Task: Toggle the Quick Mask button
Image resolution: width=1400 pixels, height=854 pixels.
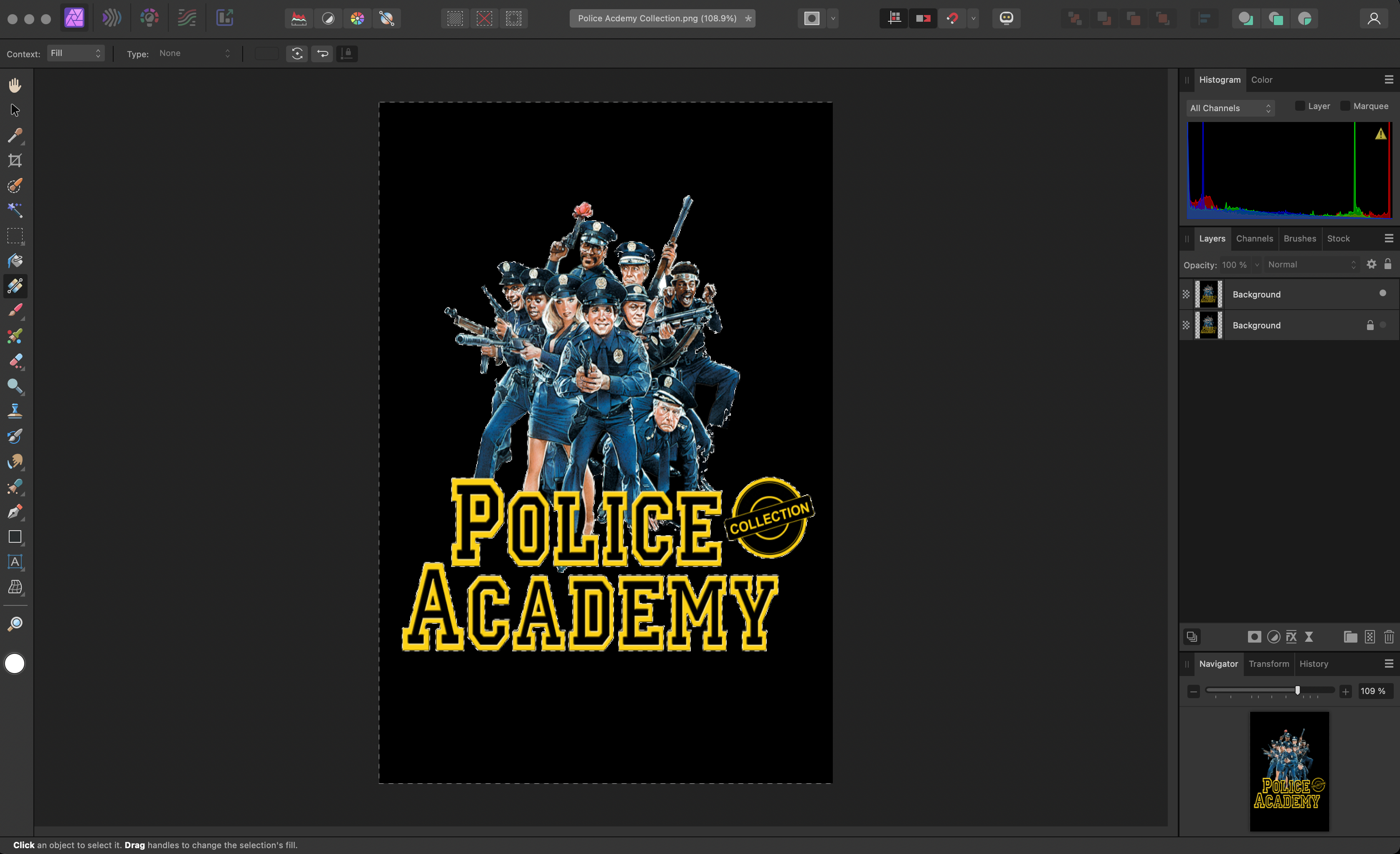Action: 812,19
